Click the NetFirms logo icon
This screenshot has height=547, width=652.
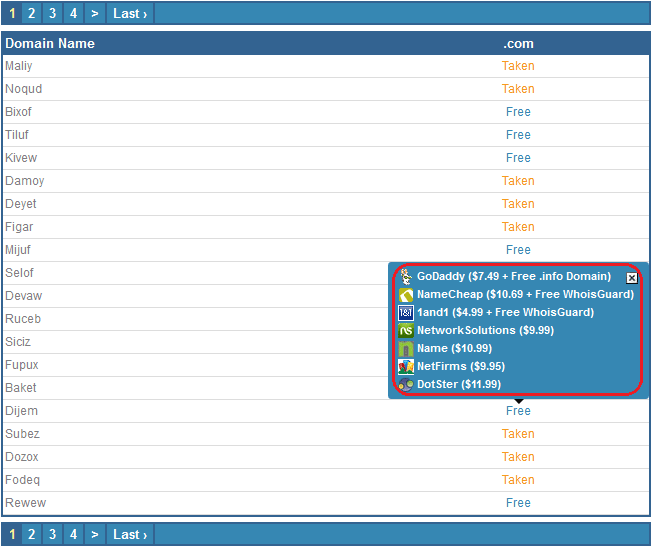[x=406, y=367]
